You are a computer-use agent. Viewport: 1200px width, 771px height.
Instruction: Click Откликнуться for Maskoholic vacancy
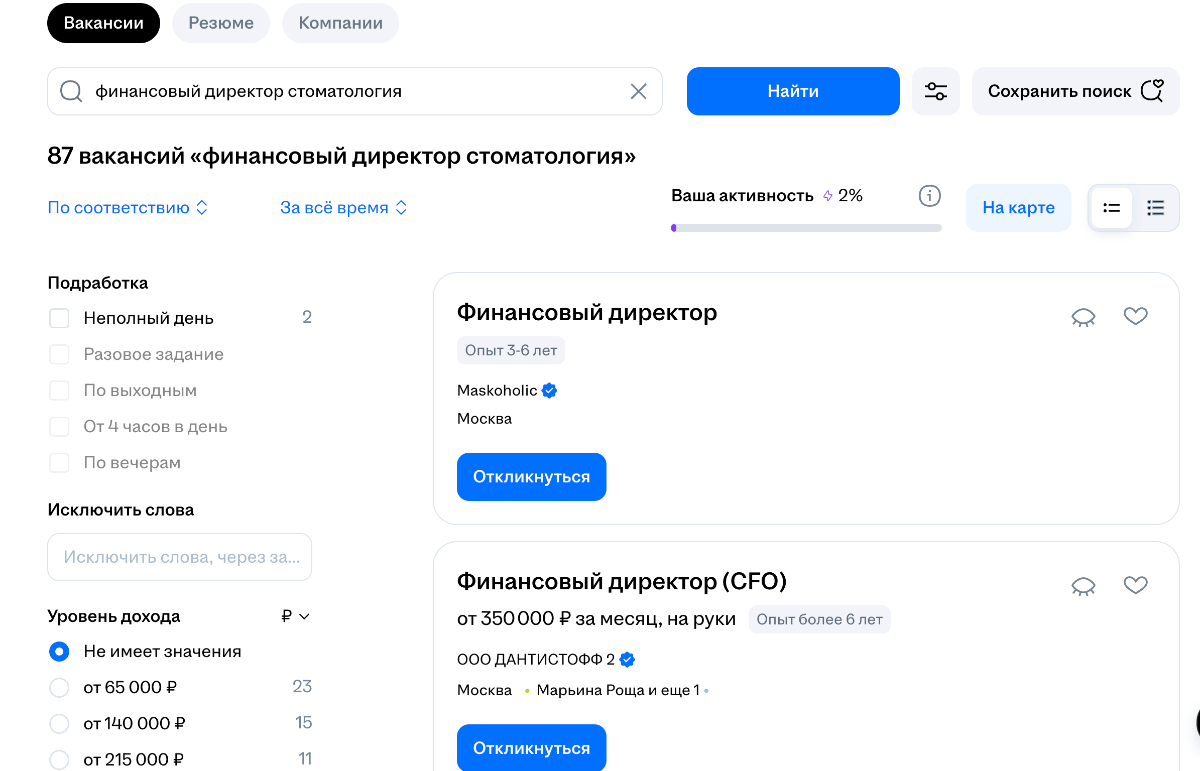[532, 477]
